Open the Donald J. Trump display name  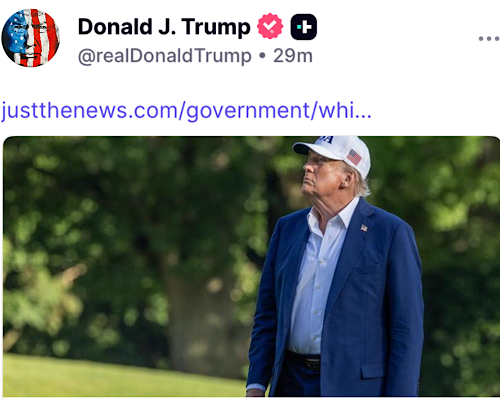pos(164,27)
